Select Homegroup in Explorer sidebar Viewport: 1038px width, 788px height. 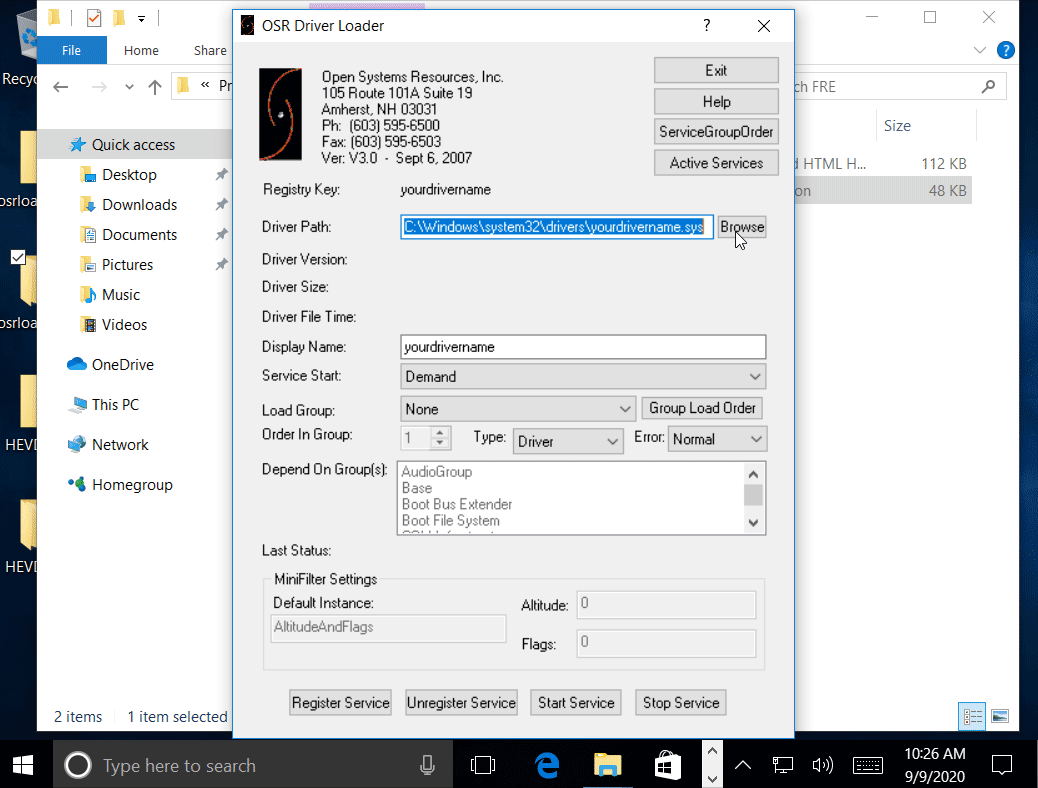[132, 485]
